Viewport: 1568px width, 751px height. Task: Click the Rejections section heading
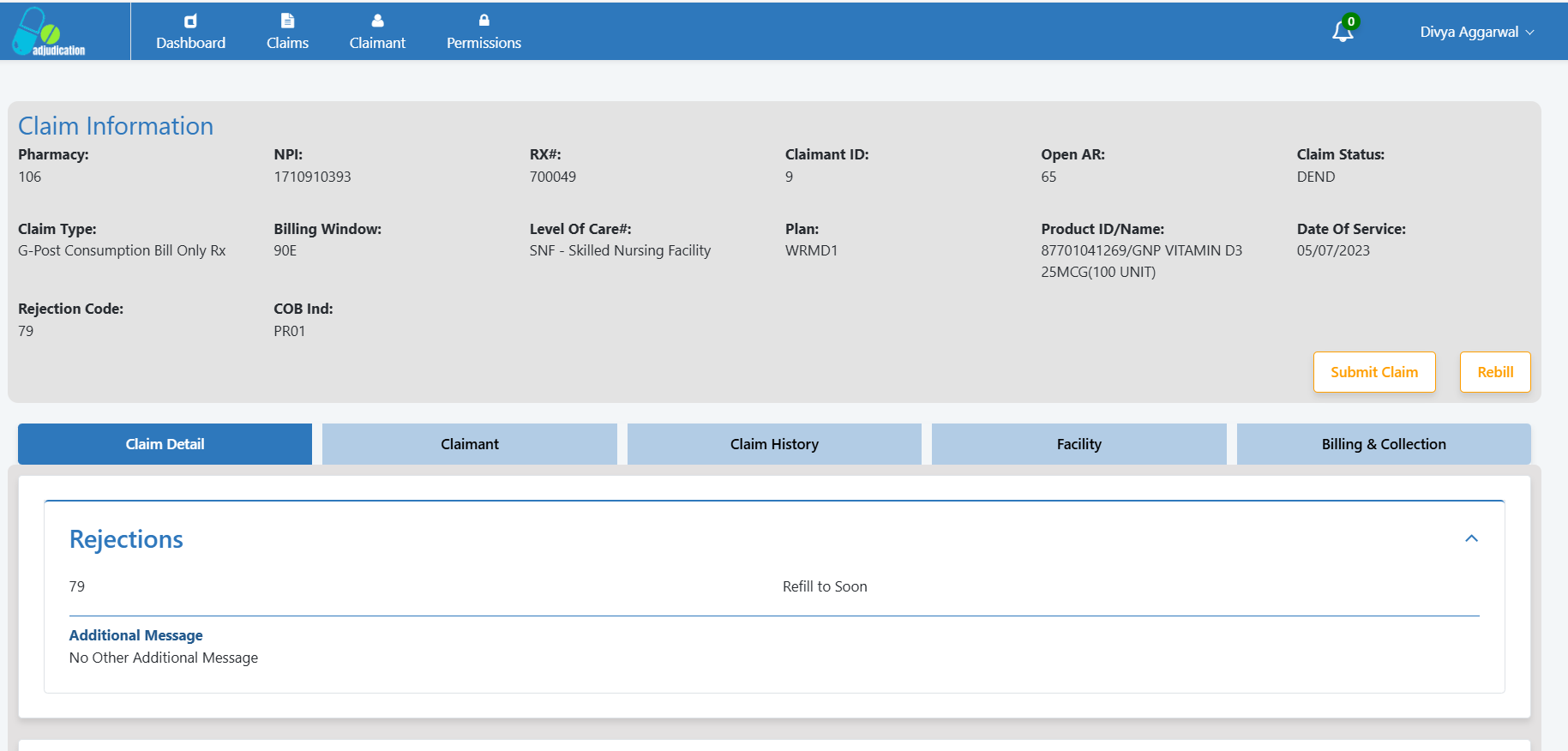coord(126,539)
